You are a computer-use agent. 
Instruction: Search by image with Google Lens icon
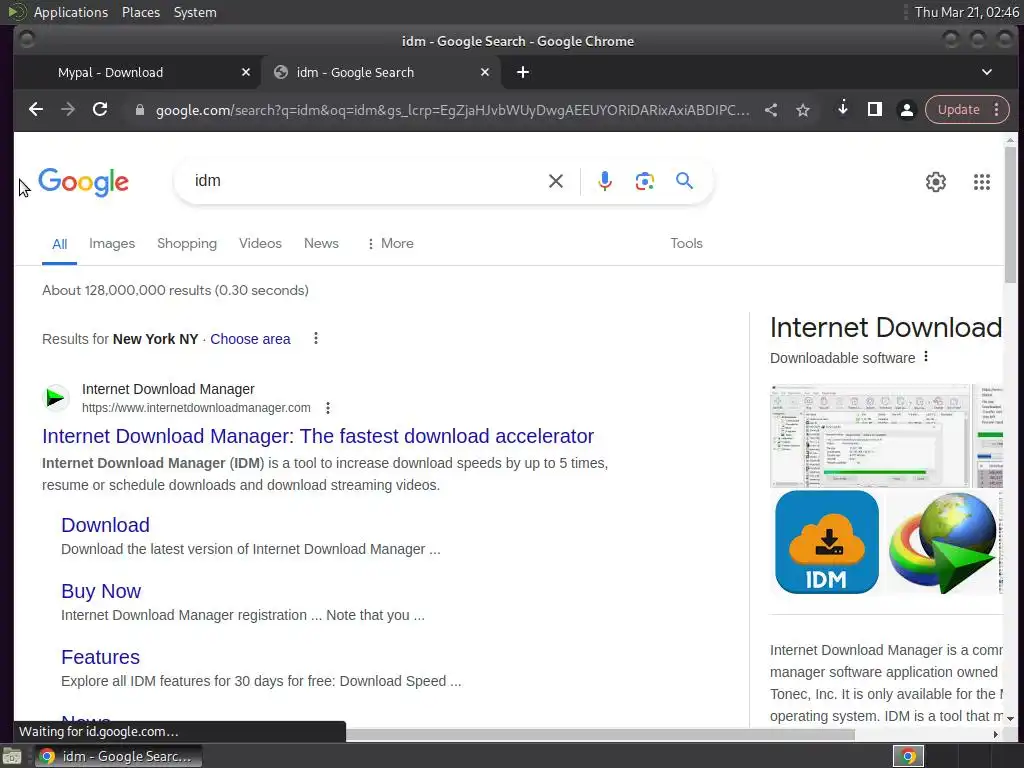point(645,181)
